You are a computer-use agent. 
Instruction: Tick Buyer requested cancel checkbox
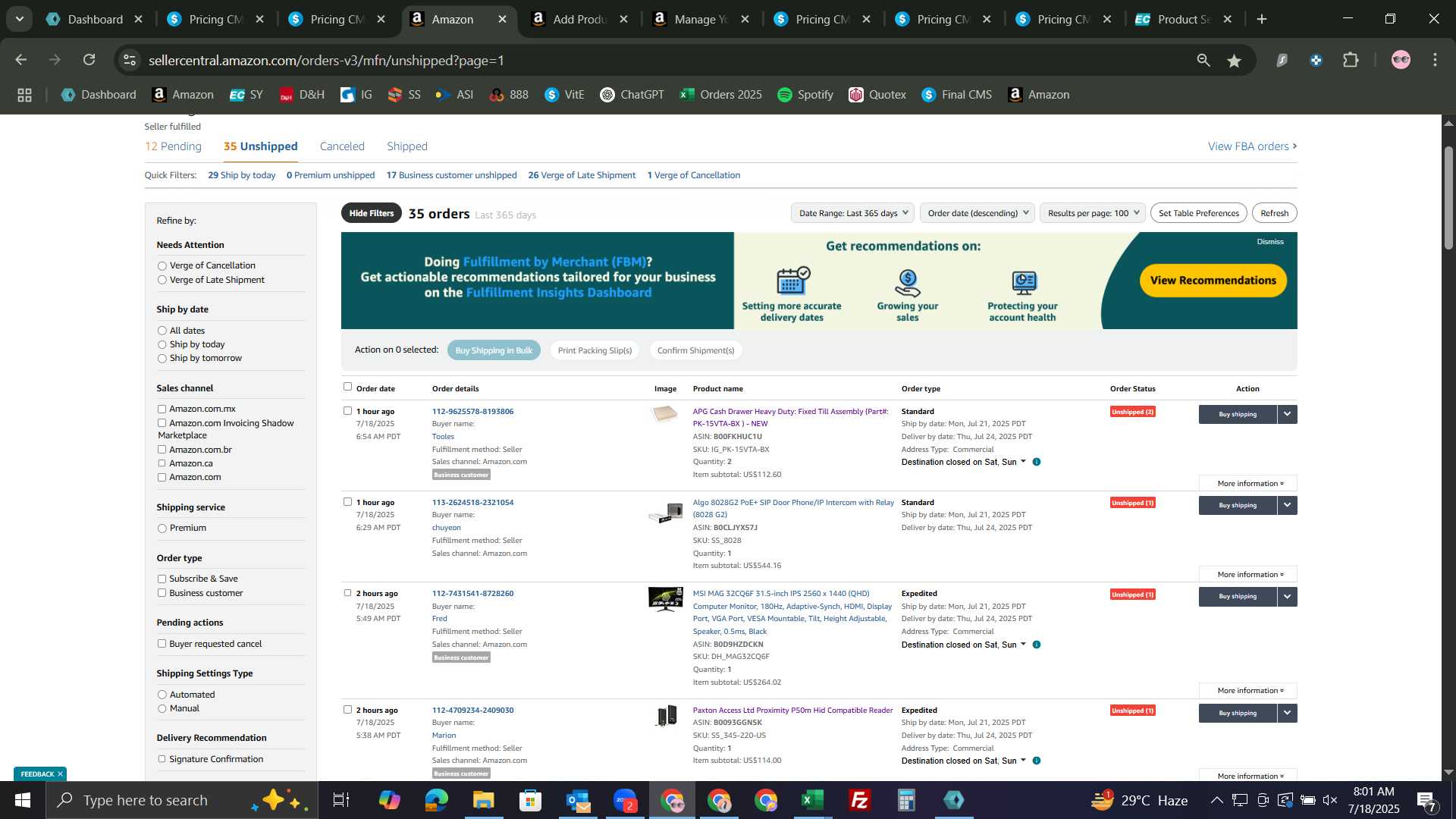162,644
